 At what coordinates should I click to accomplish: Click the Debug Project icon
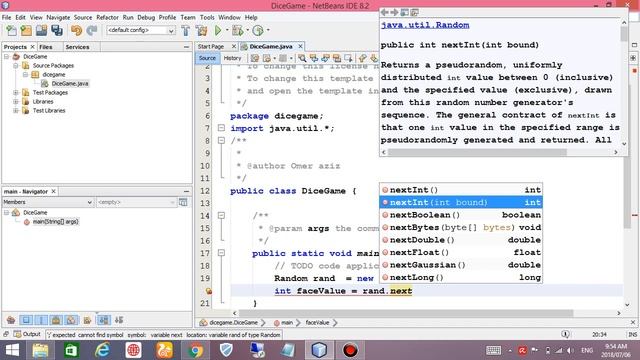[x=237, y=30]
